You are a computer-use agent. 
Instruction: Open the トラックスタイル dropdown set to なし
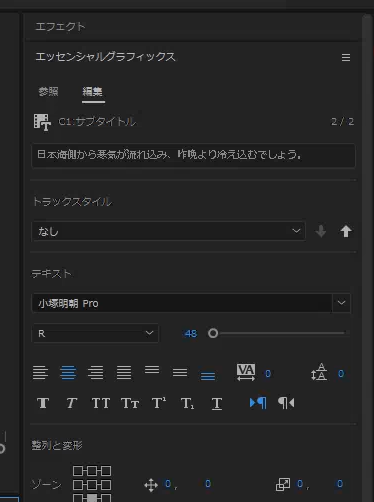(x=168, y=231)
